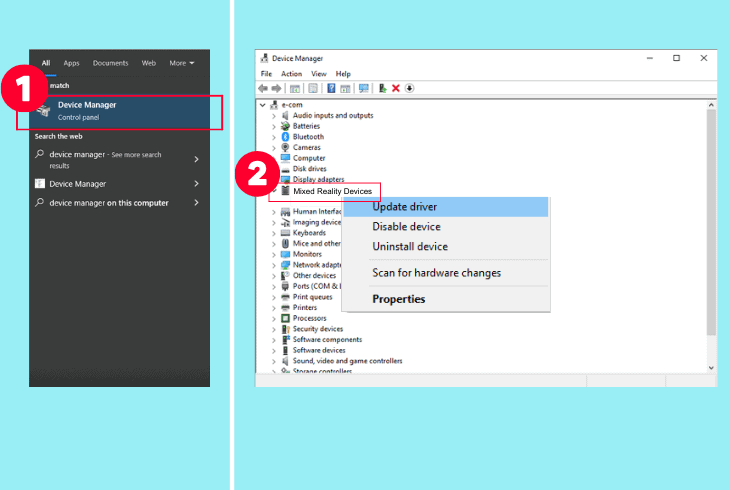Expand the Audio inputs and outputs node
The image size is (730, 490).
(x=274, y=116)
